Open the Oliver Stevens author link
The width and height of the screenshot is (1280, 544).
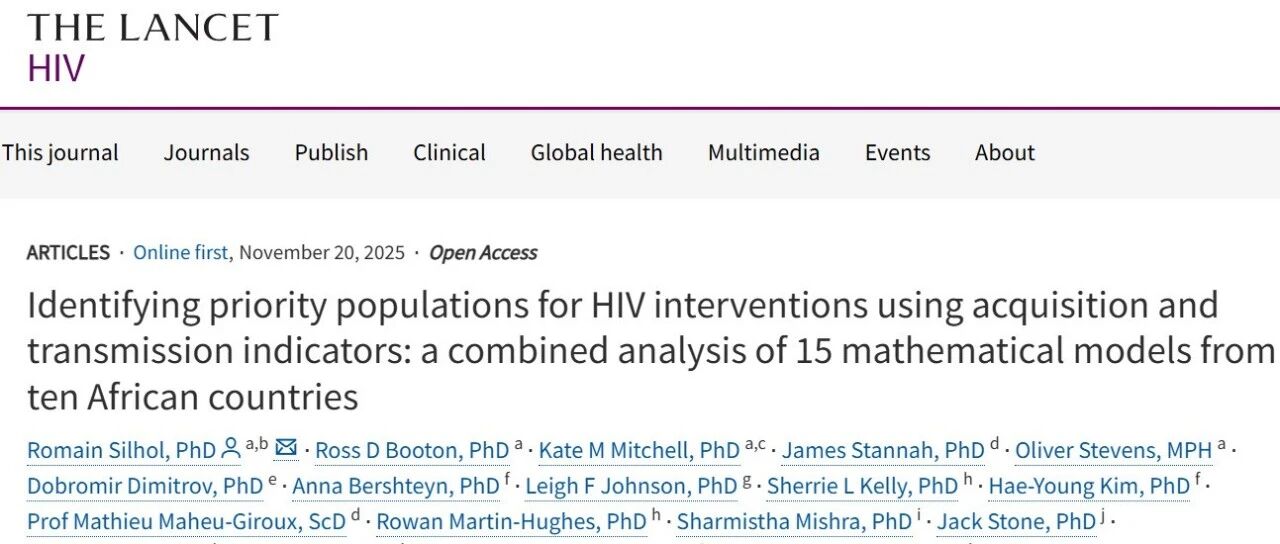(1113, 451)
